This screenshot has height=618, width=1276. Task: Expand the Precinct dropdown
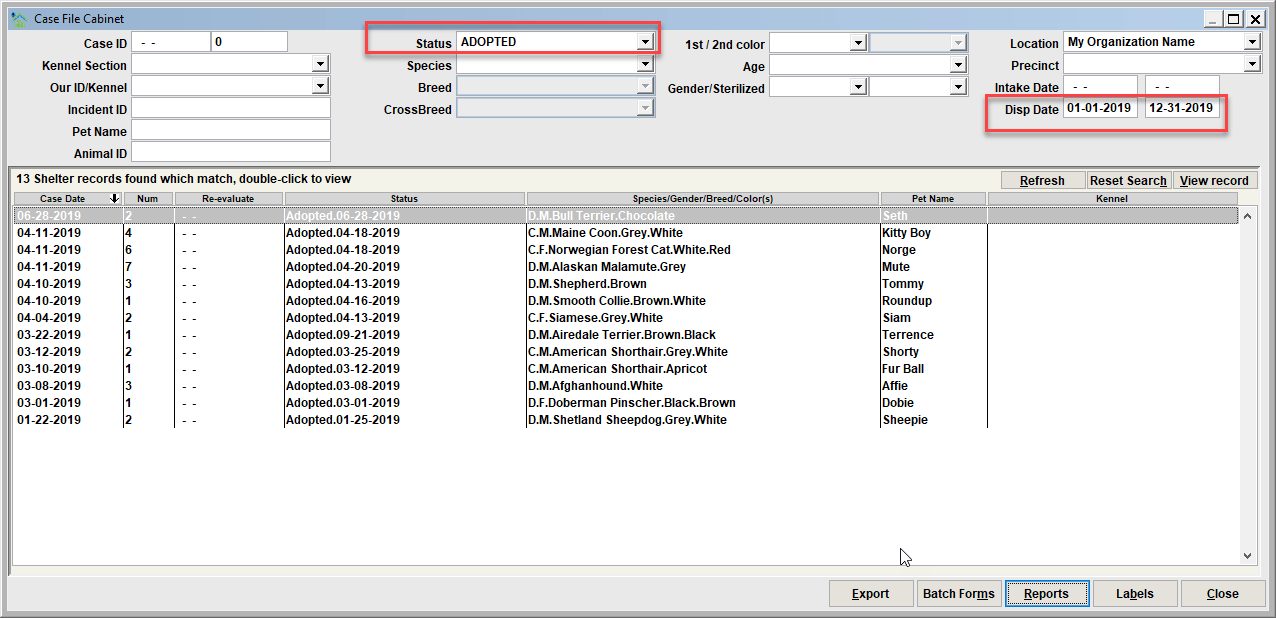click(1252, 64)
